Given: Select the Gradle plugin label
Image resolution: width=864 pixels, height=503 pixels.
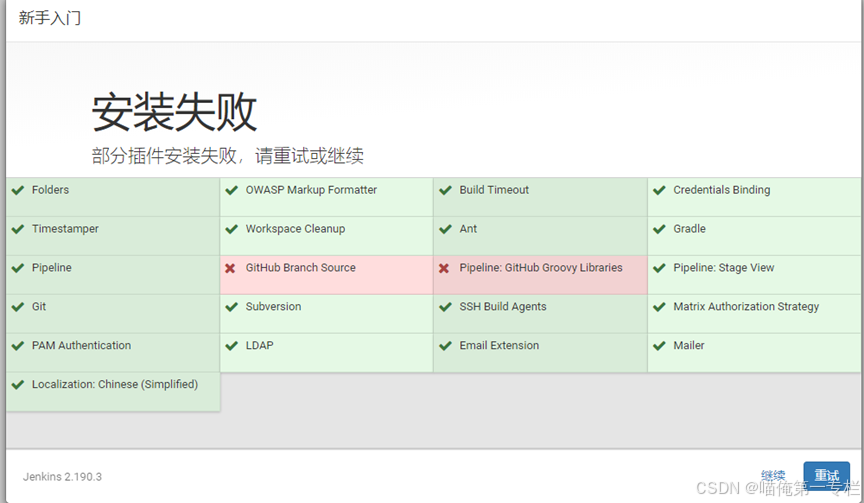Looking at the screenshot, I should click(x=689, y=229).
